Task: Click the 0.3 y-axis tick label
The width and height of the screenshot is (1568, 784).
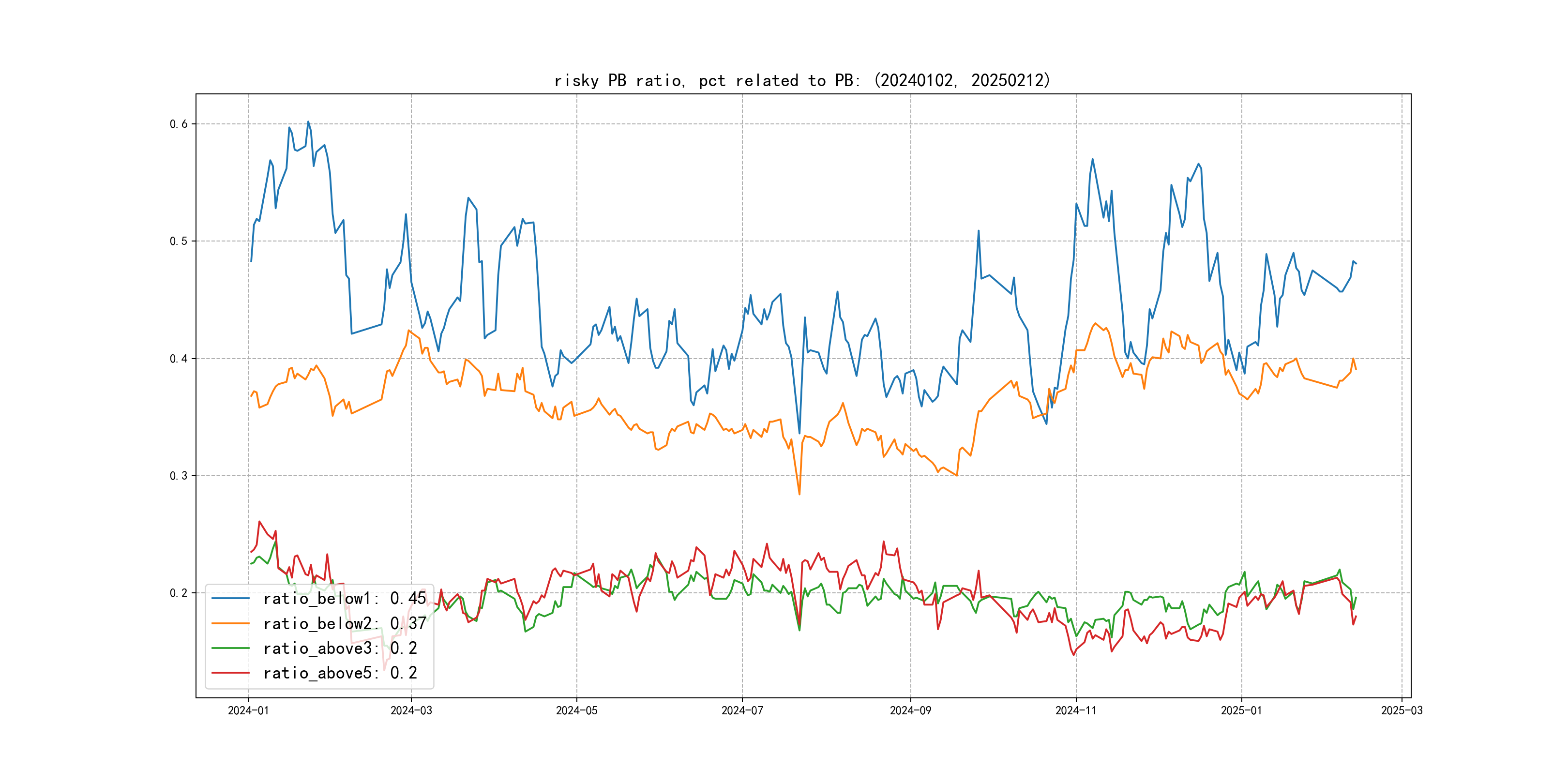Action: [x=179, y=476]
